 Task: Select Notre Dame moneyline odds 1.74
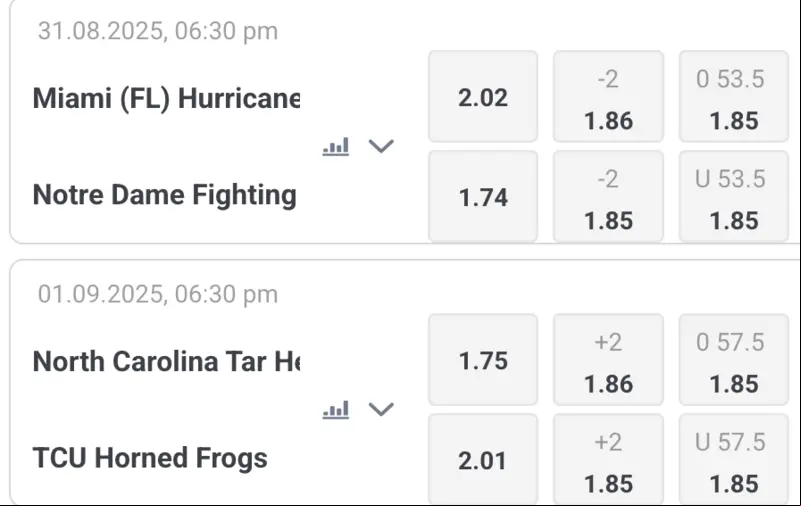pos(483,196)
